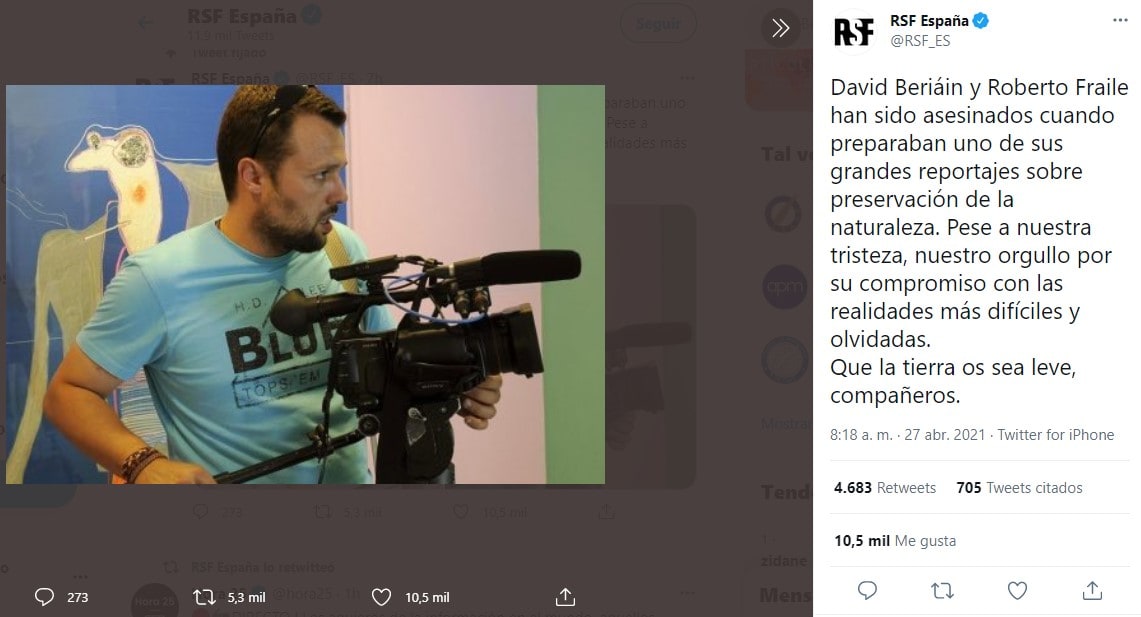Open the tweet timestamp 8:18 a. m. link

click(910, 435)
